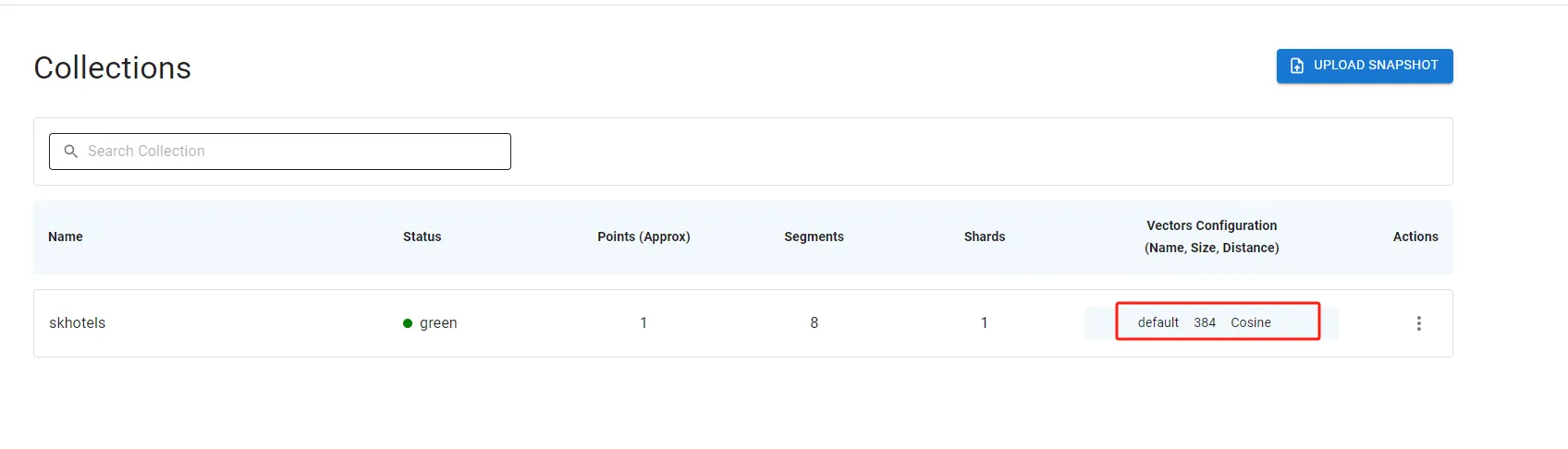Click the upload file icon on Upload Snapshot
The width and height of the screenshot is (1568, 449).
1296,66
